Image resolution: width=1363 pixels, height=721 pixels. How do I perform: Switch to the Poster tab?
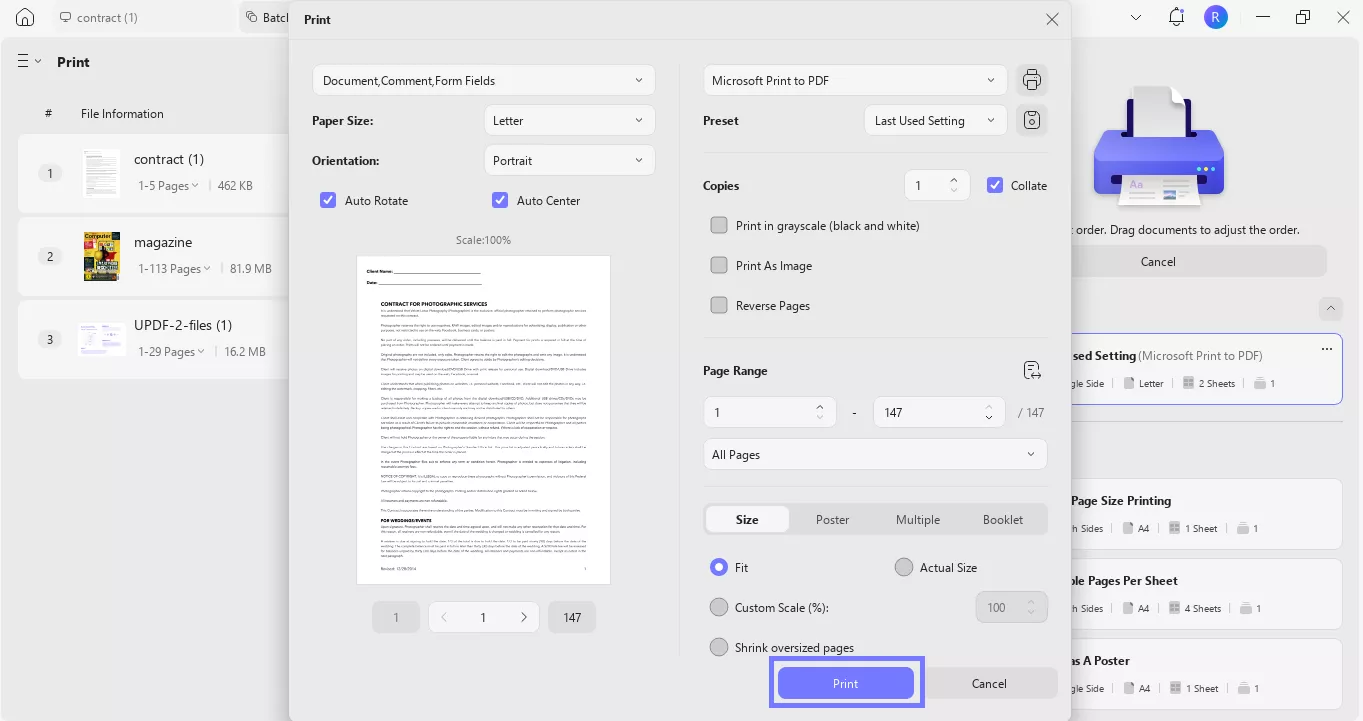pos(832,519)
